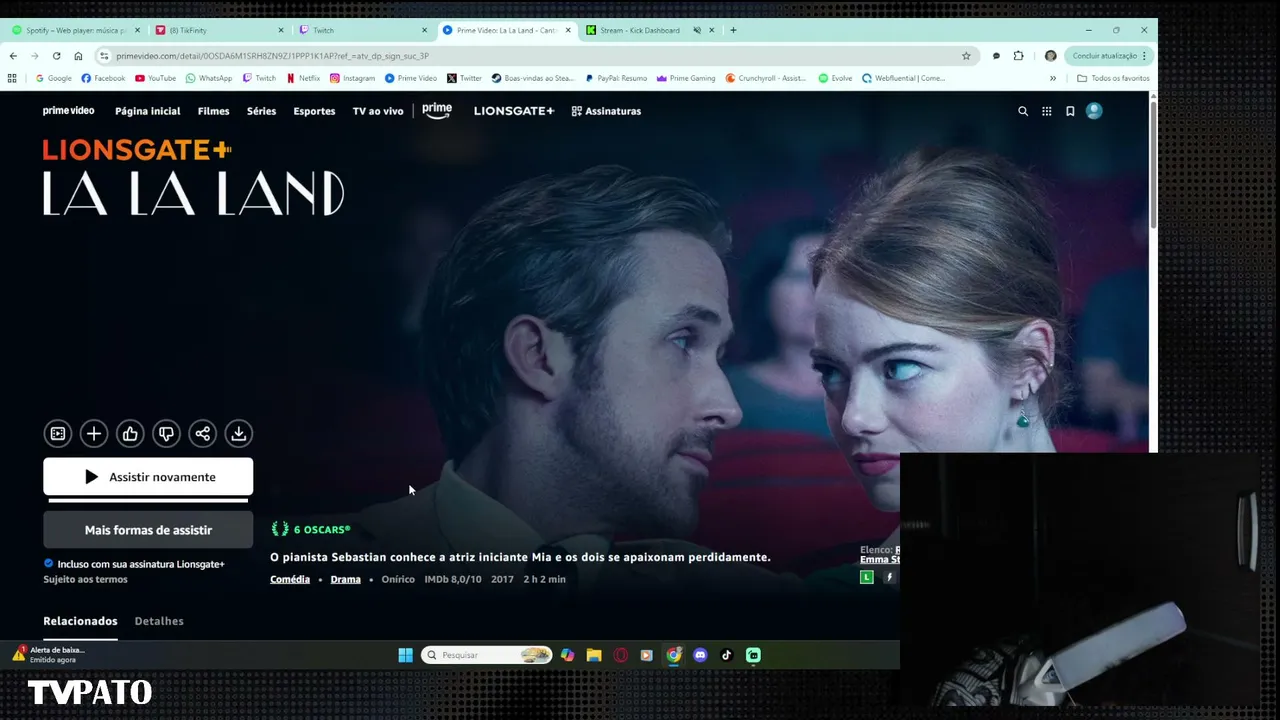Image resolution: width=1280 pixels, height=720 pixels.
Task: Expand Mais formas de assistir options
Action: 148,530
